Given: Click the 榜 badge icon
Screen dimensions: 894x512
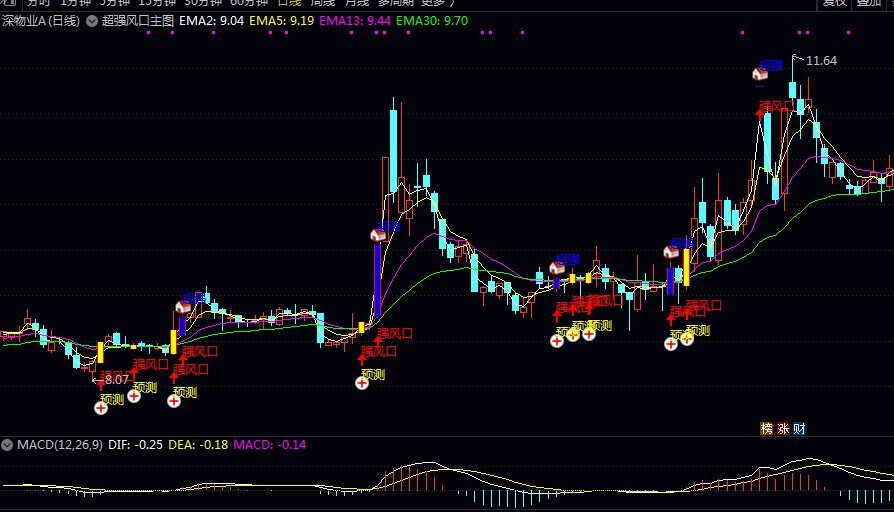Looking at the screenshot, I should (x=766, y=428).
